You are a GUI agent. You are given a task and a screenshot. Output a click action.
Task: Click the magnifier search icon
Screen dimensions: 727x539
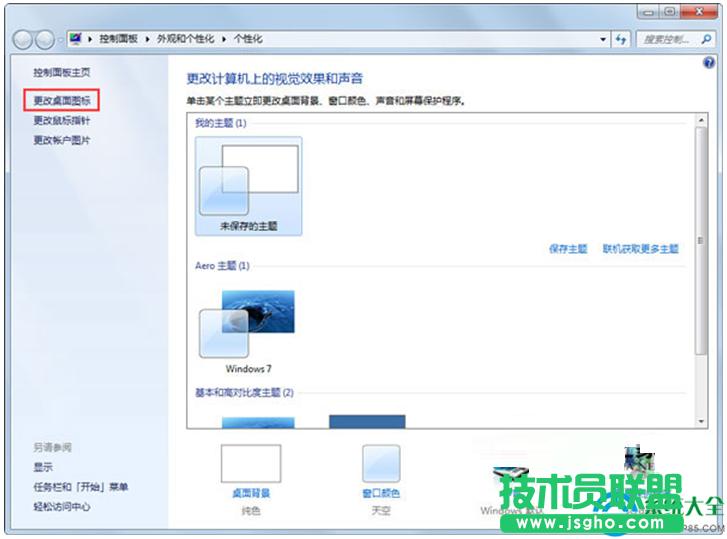click(x=706, y=39)
